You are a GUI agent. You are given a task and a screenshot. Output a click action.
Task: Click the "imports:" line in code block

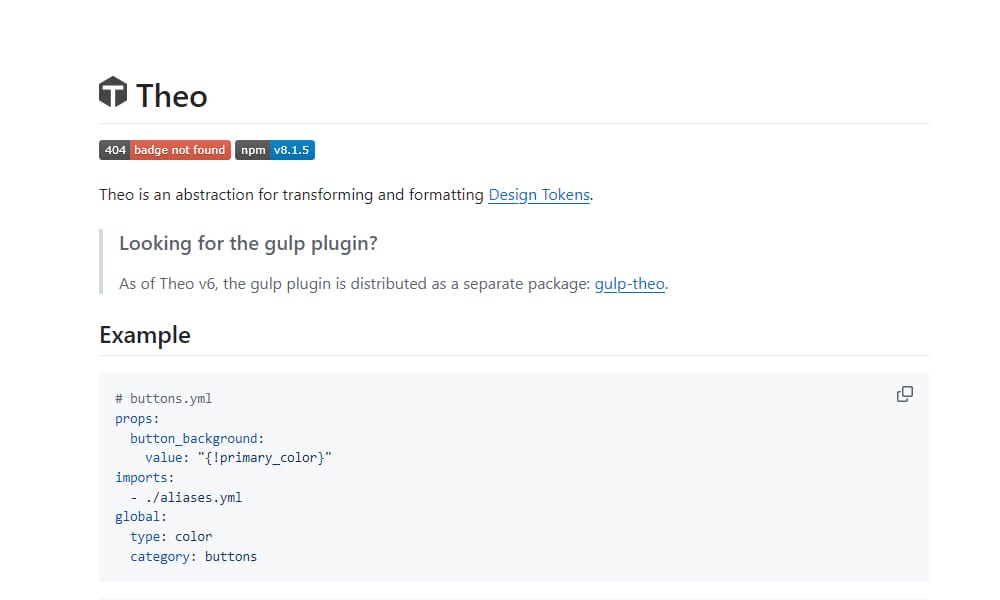[144, 477]
